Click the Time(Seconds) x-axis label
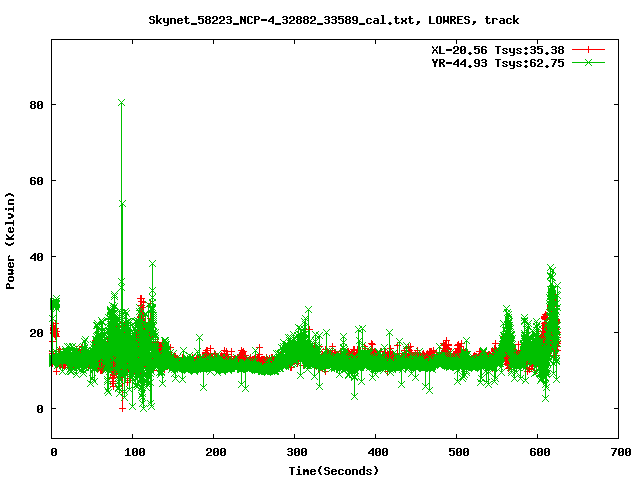This screenshot has width=640, height=480. (333, 471)
